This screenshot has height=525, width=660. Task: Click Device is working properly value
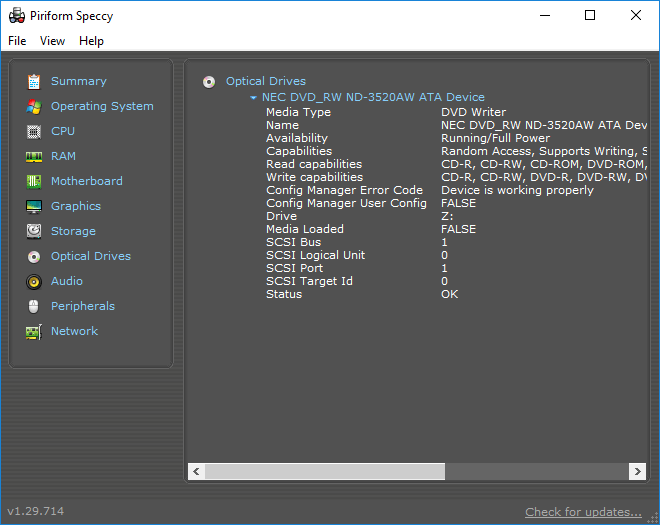[517, 190]
